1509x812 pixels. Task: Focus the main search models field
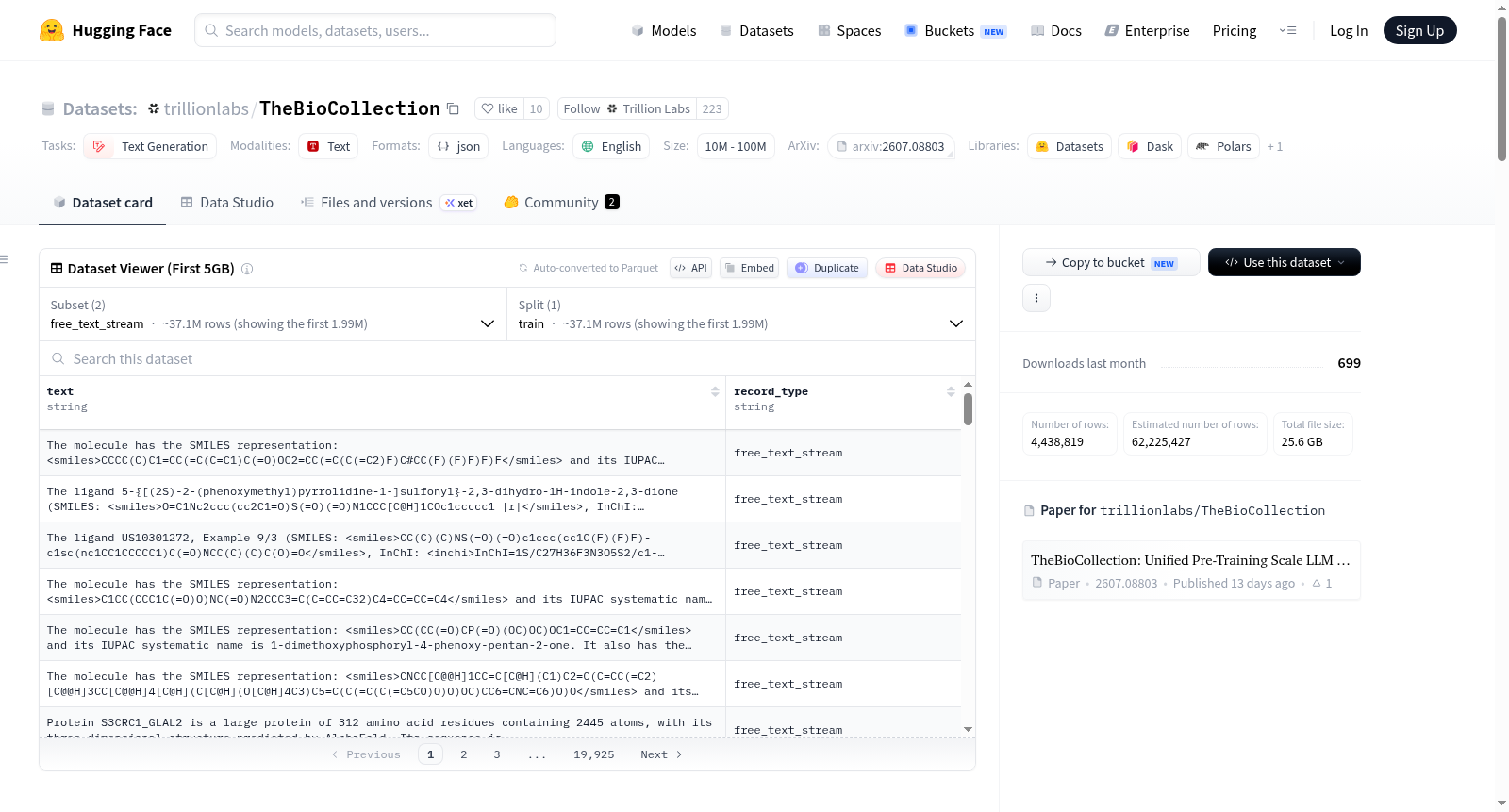(x=375, y=30)
